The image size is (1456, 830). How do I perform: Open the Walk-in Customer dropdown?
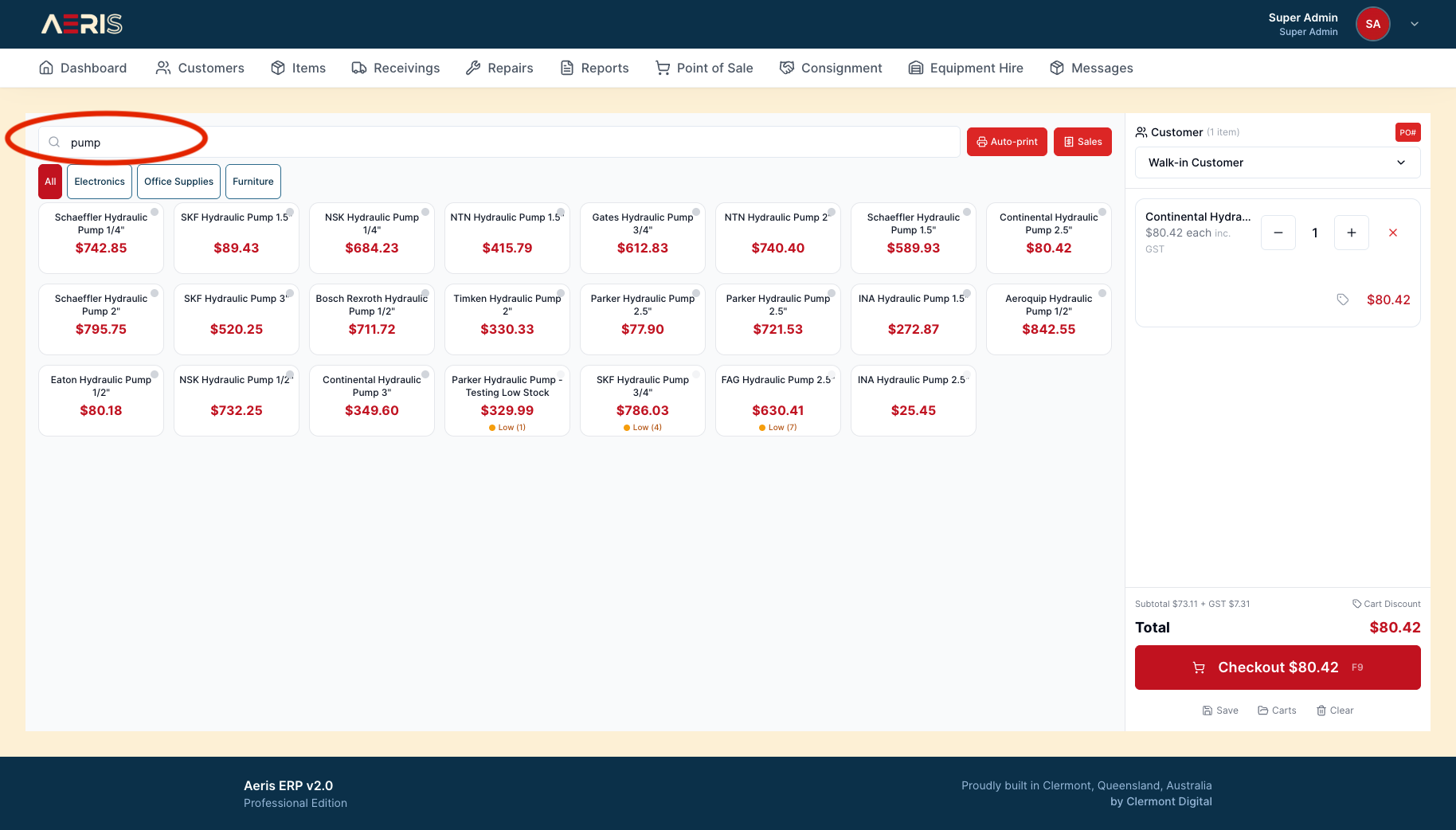(x=1277, y=162)
